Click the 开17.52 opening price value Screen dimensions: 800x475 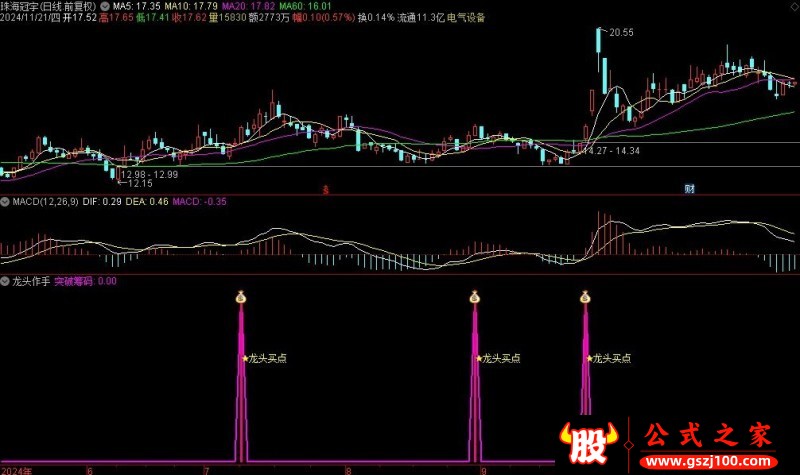pyautogui.click(x=80, y=18)
